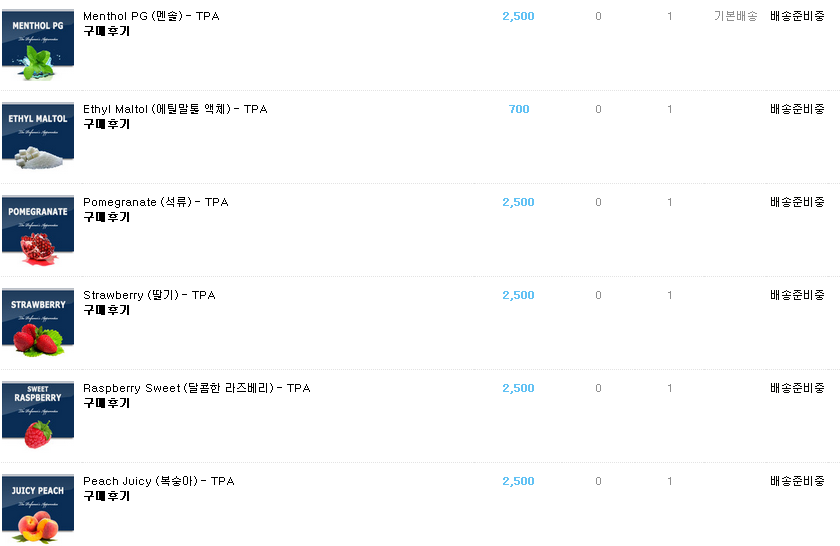The height and width of the screenshot is (546, 840).
Task: Click 구매후기 under Strawberry
Action: pos(107,310)
